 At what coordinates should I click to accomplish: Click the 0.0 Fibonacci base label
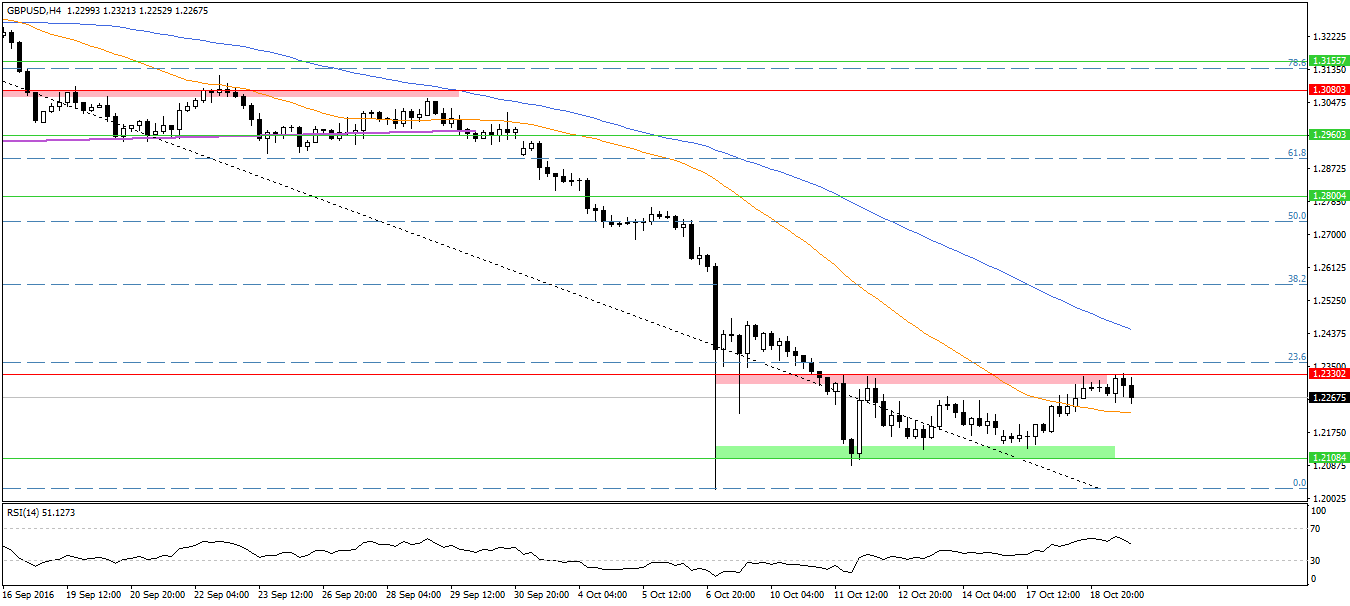point(1299,483)
